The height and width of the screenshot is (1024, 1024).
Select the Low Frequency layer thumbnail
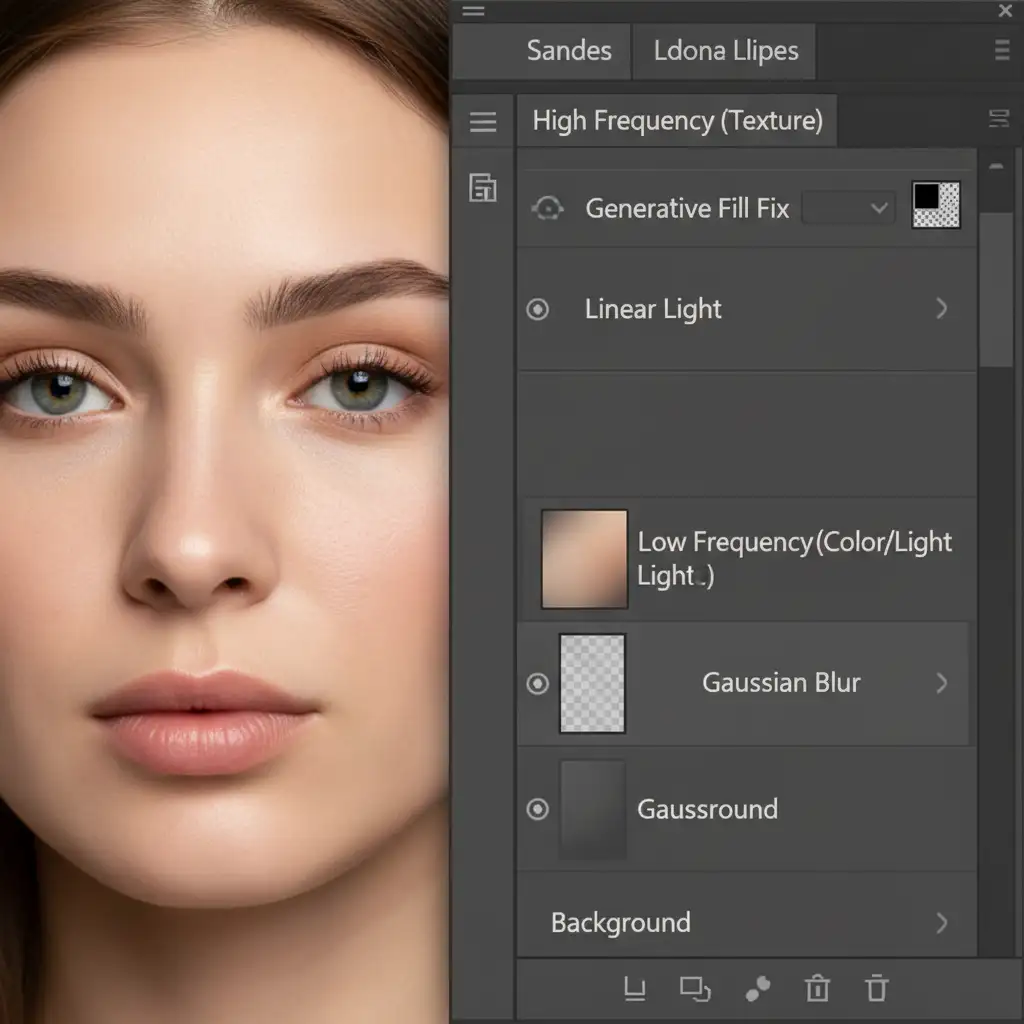coord(584,559)
